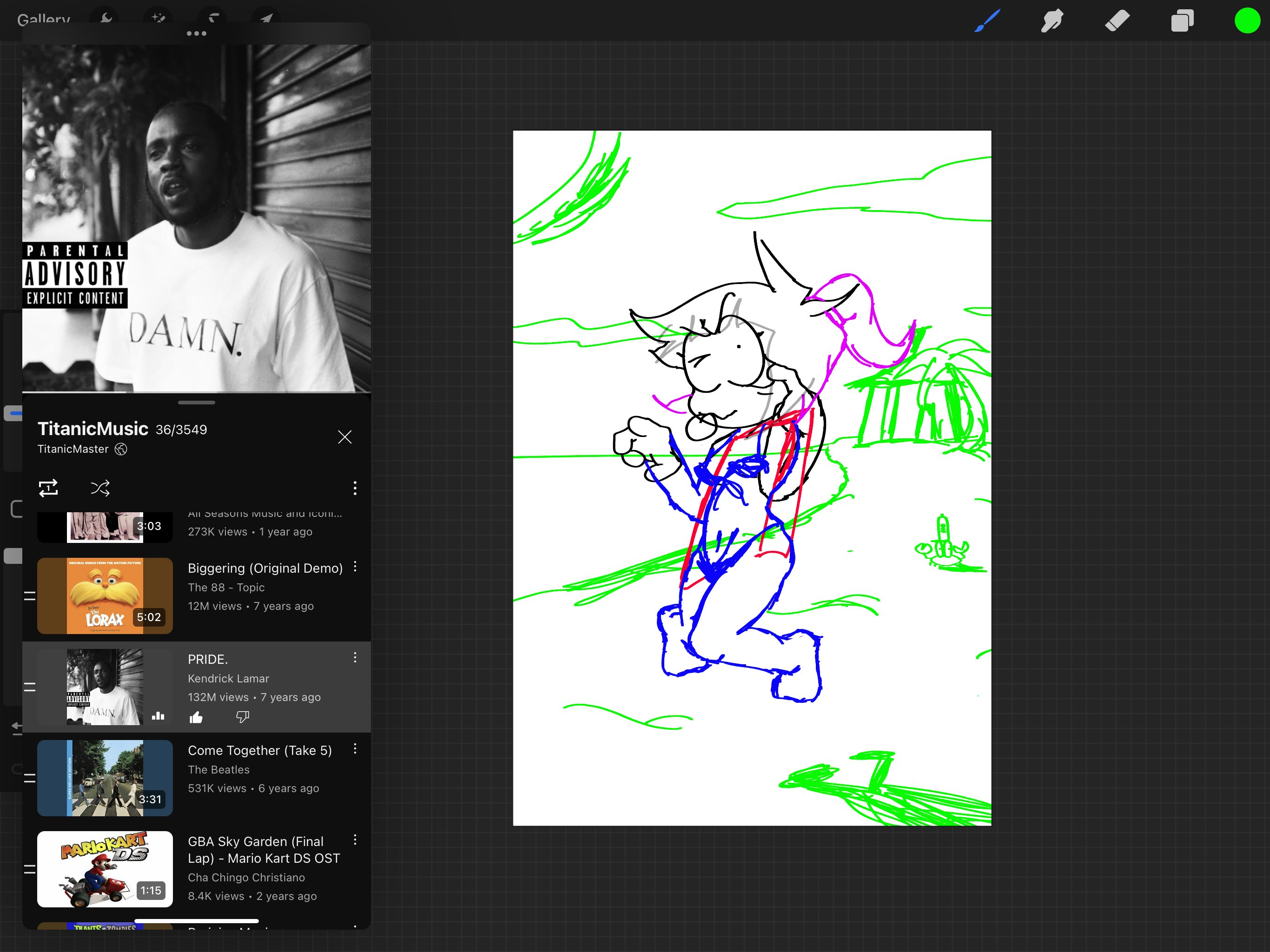
Task: Select the Eraser tool
Action: pos(1117,21)
